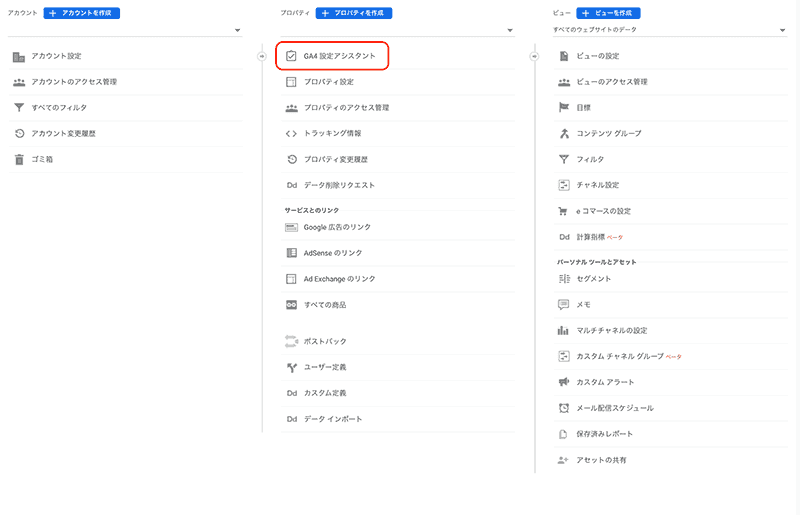Open ビューのアクセス管理 menu item

coord(670,82)
